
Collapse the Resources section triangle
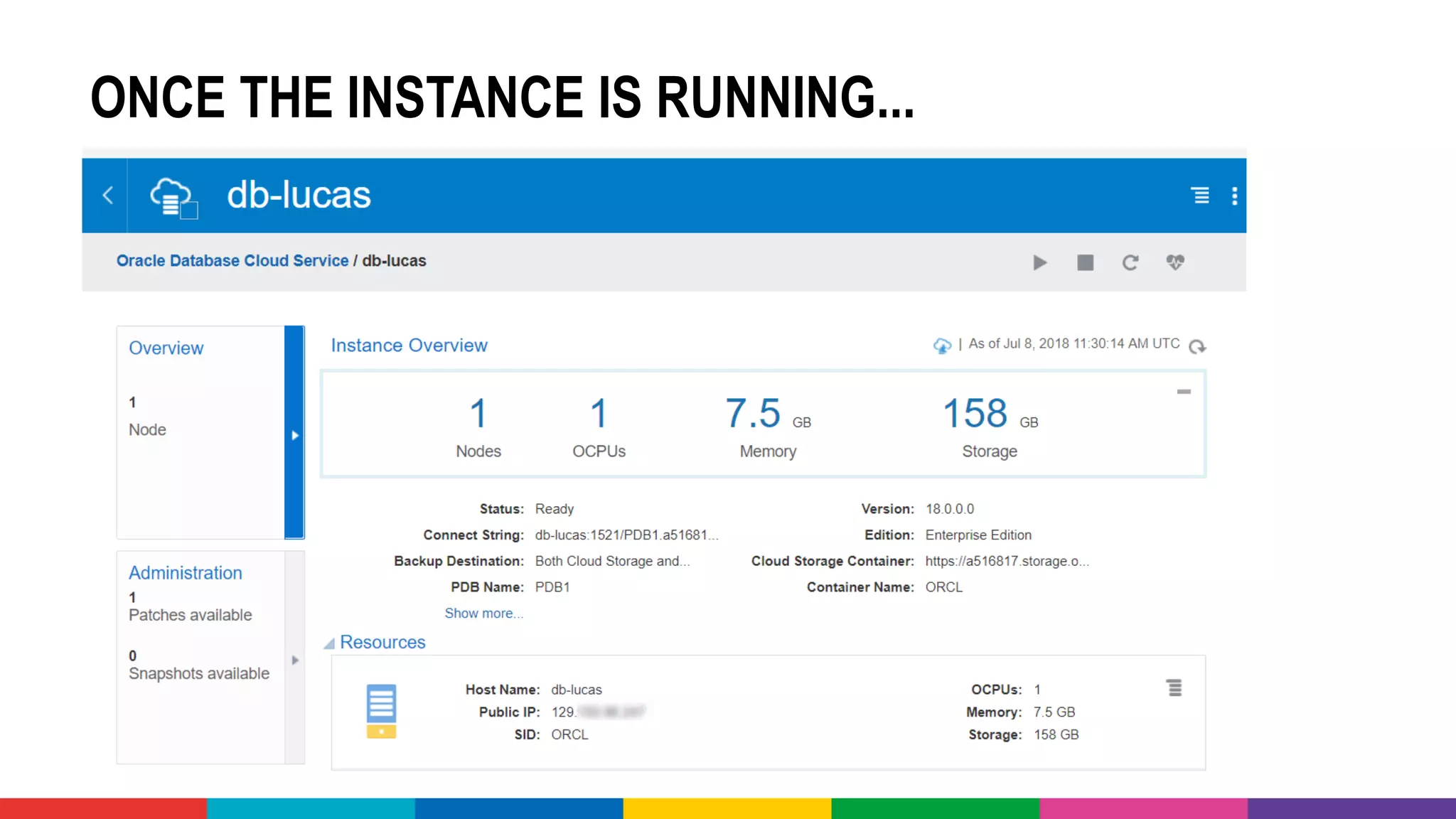(x=329, y=643)
